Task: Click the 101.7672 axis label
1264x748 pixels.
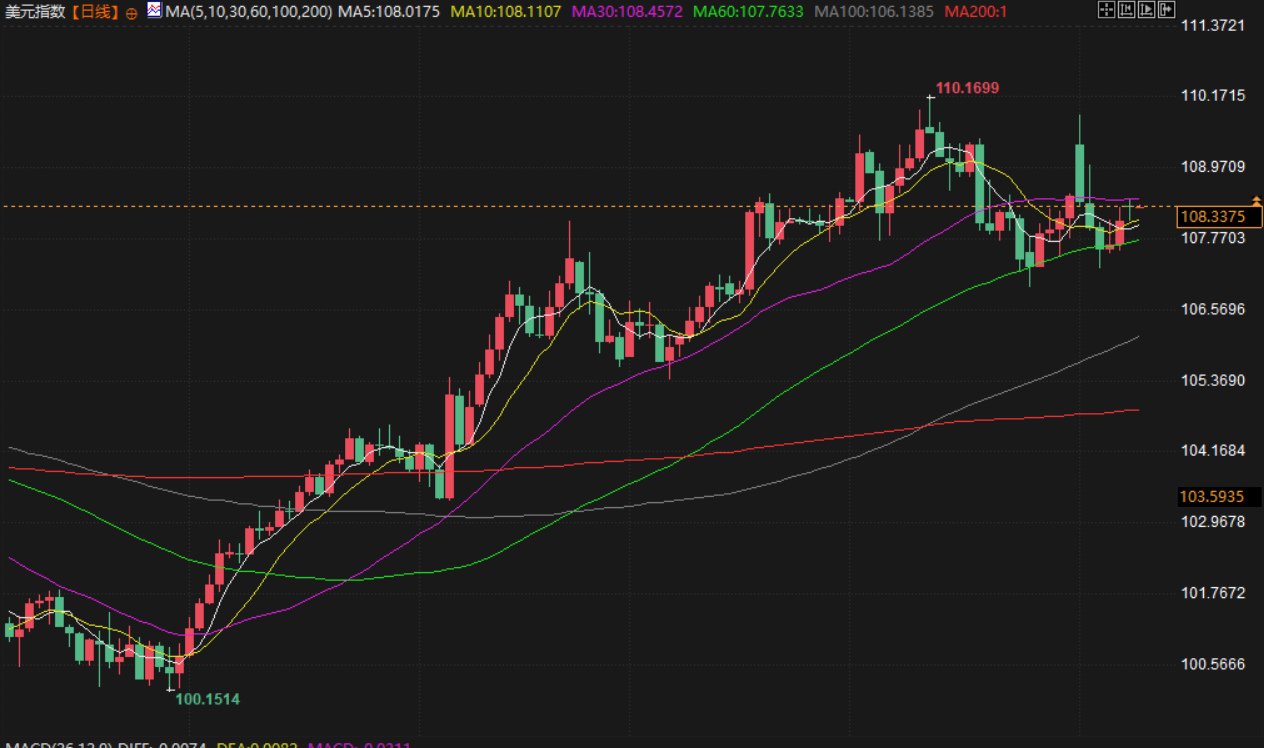Action: point(1213,593)
